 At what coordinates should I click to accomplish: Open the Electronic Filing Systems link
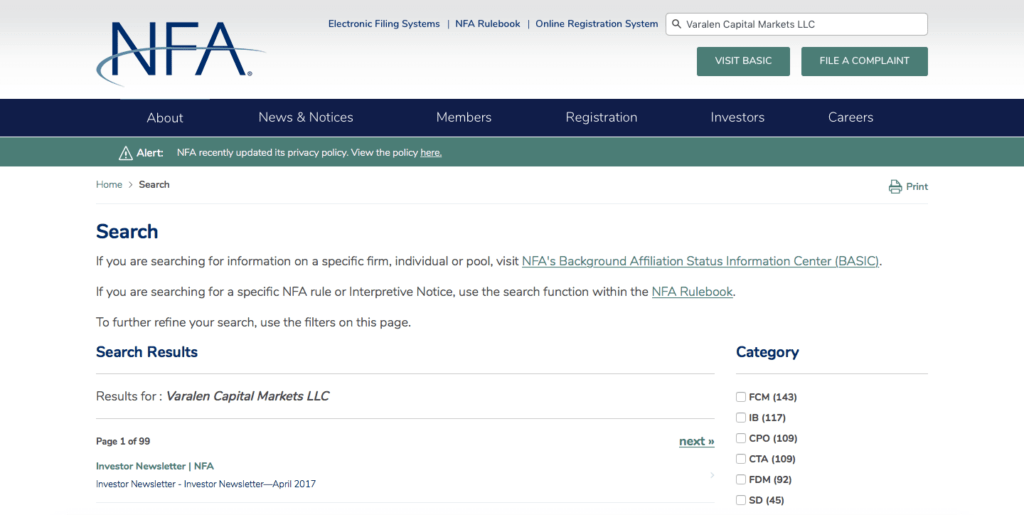coord(383,24)
